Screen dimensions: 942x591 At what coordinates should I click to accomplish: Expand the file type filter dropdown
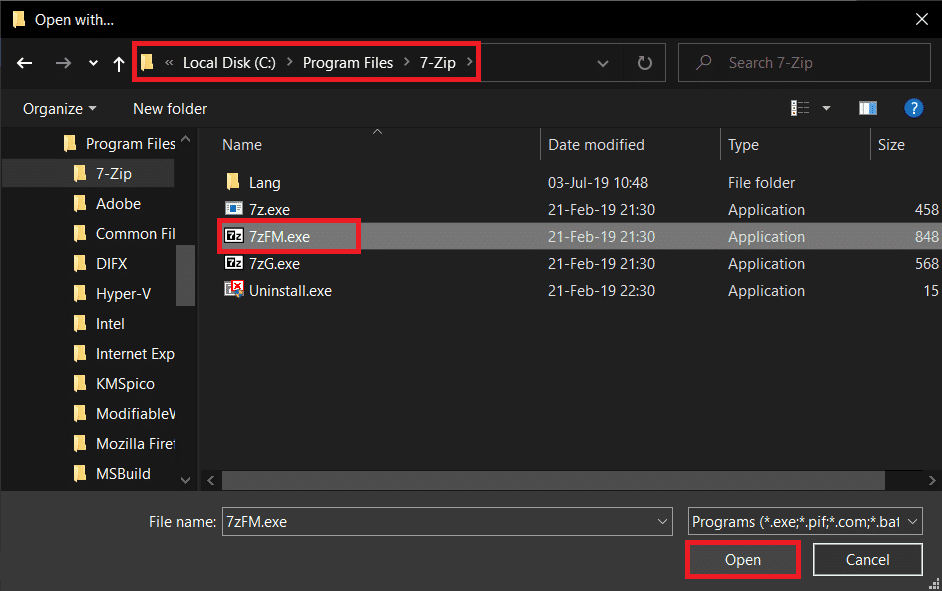click(911, 521)
